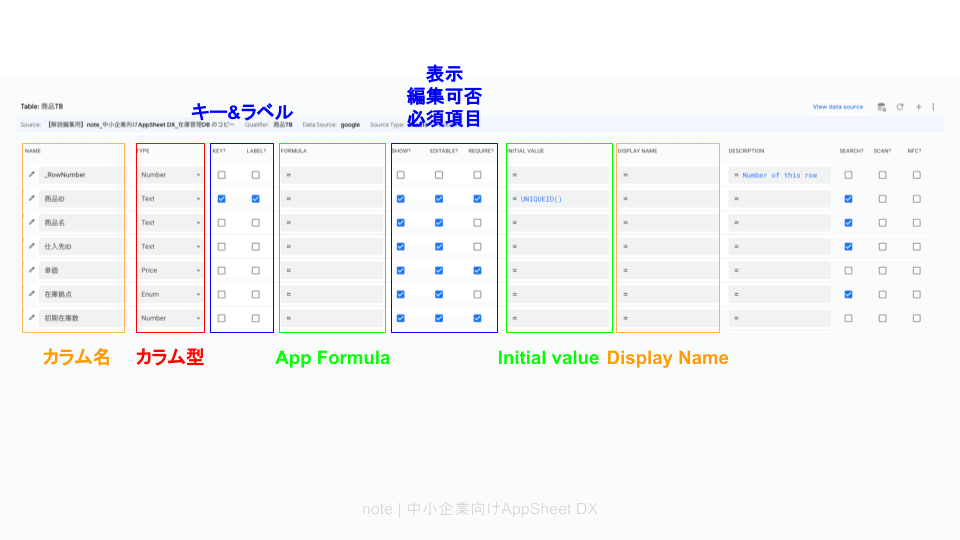960x540 pixels.
Task: Click the DISPLAY NAME column header
Action: pos(637,151)
